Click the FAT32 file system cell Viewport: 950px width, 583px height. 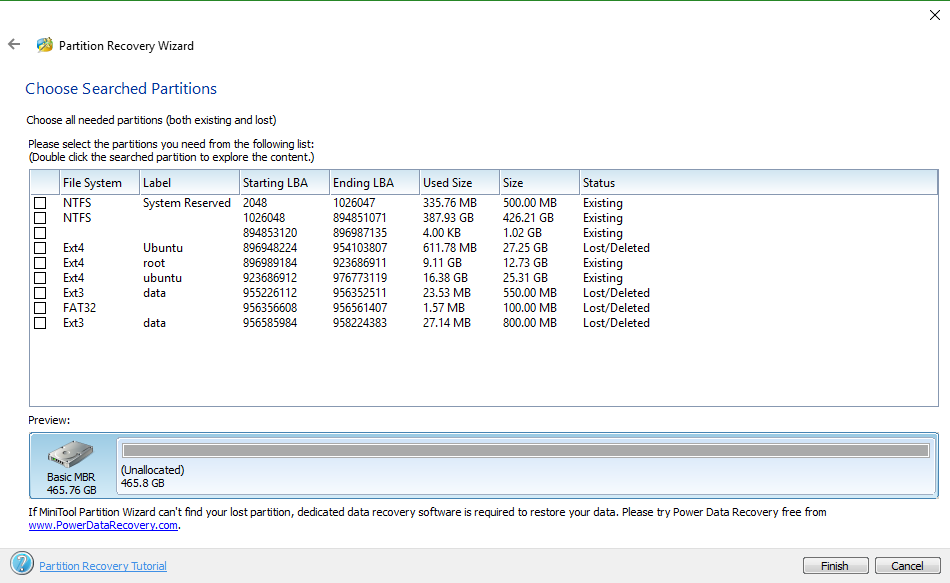[x=79, y=308]
